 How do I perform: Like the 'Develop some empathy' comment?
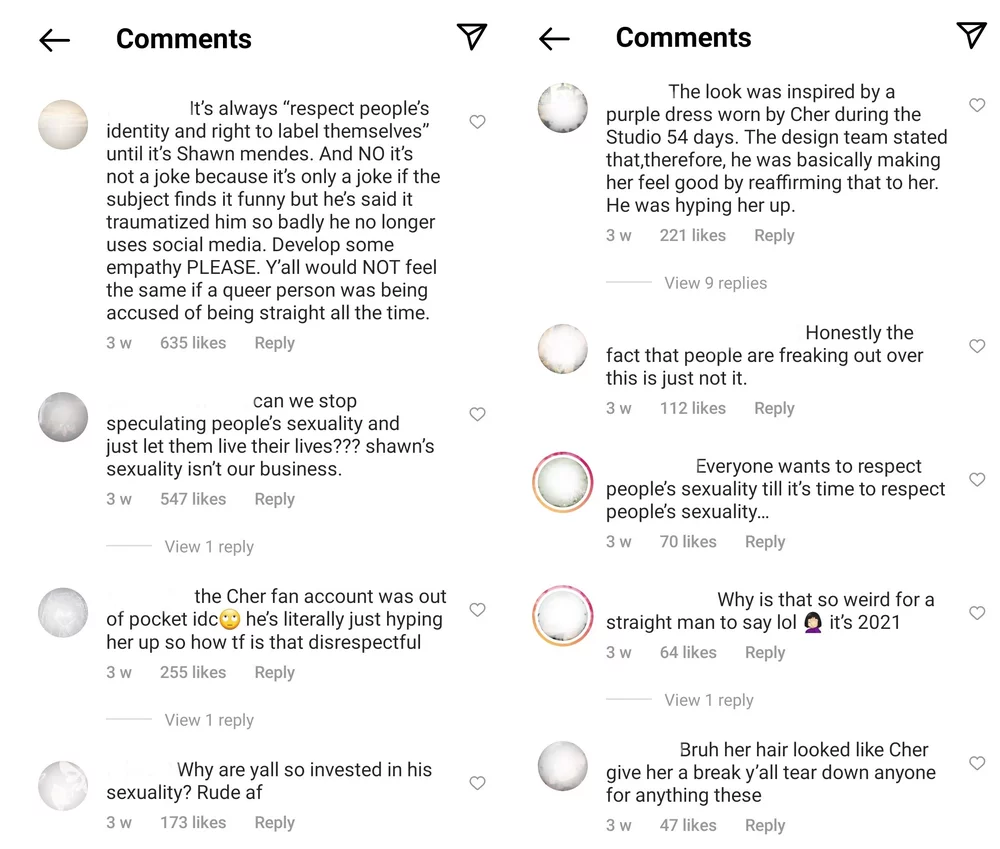(x=478, y=122)
